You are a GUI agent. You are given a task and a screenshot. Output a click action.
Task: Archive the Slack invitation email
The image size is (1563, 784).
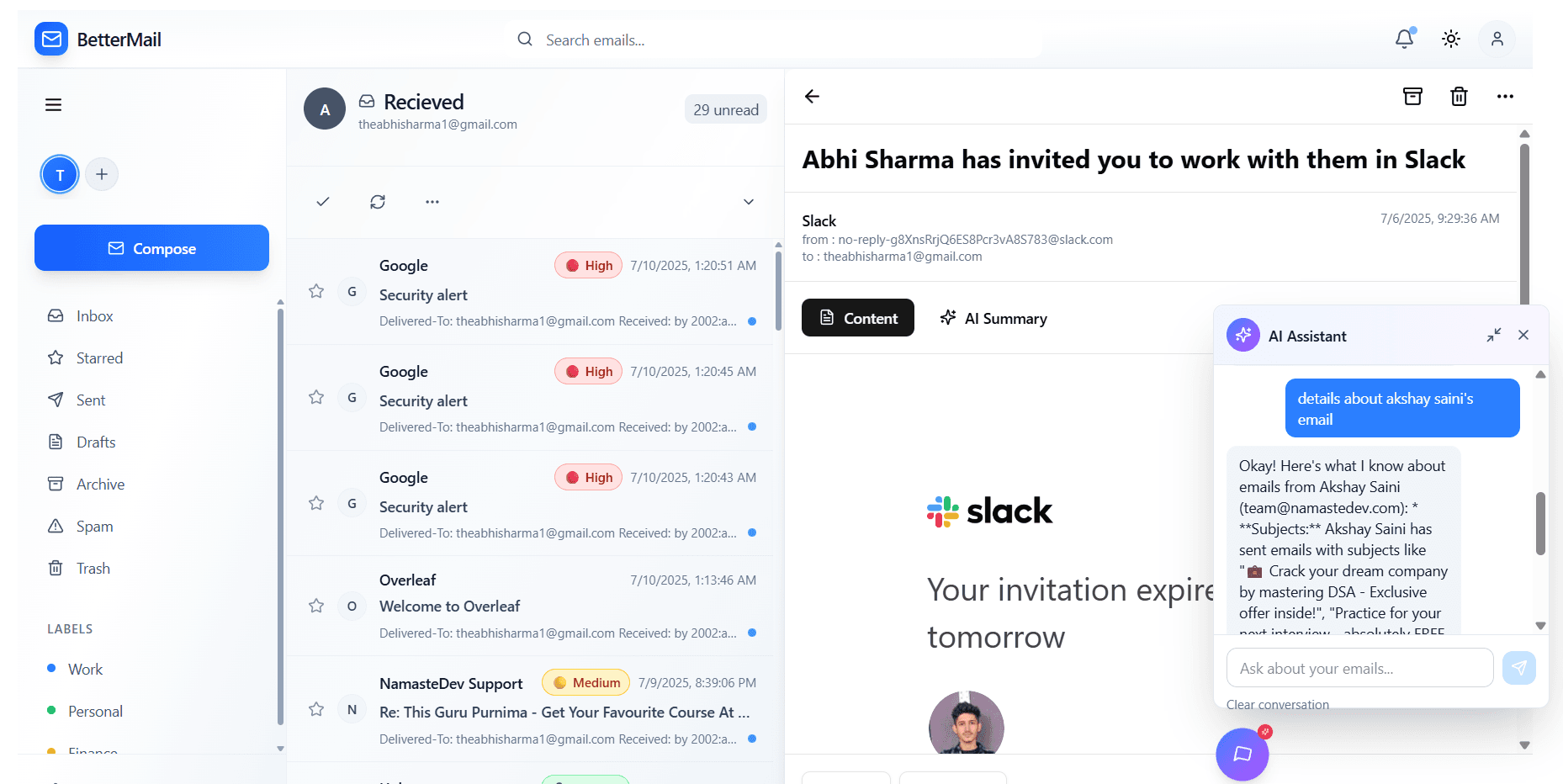pos(1412,96)
